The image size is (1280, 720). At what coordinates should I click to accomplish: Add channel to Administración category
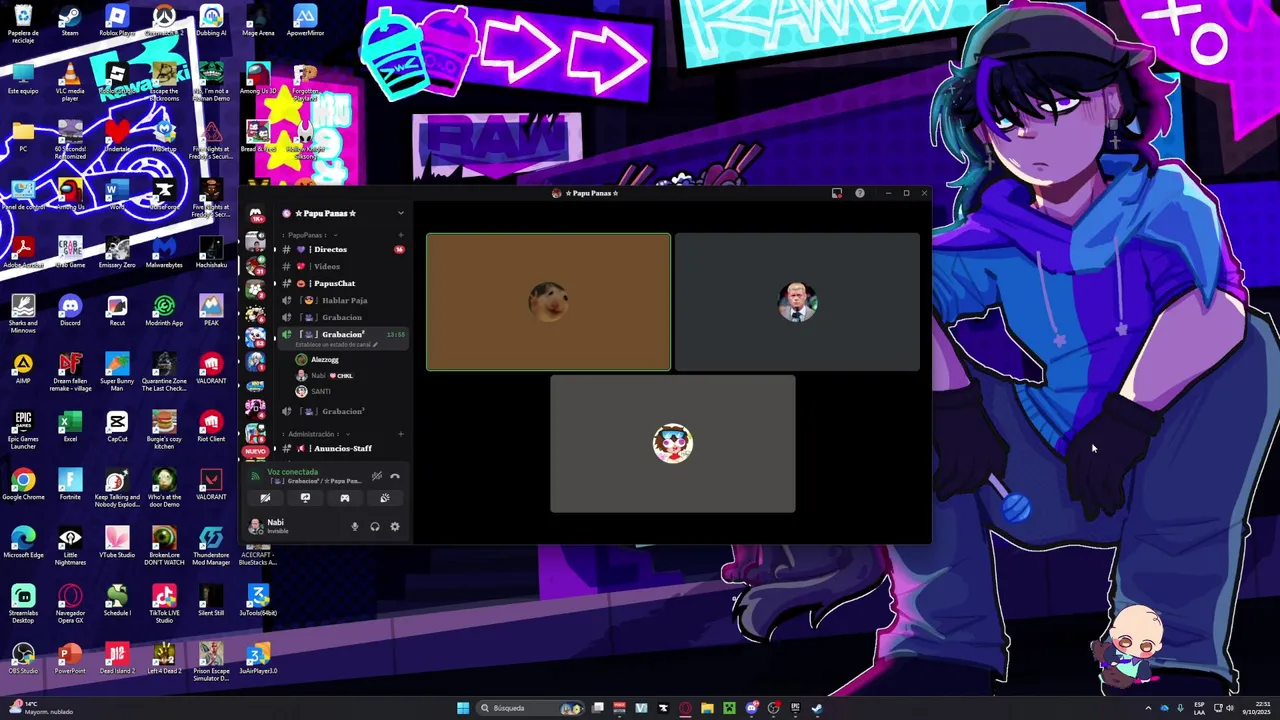[x=401, y=434]
